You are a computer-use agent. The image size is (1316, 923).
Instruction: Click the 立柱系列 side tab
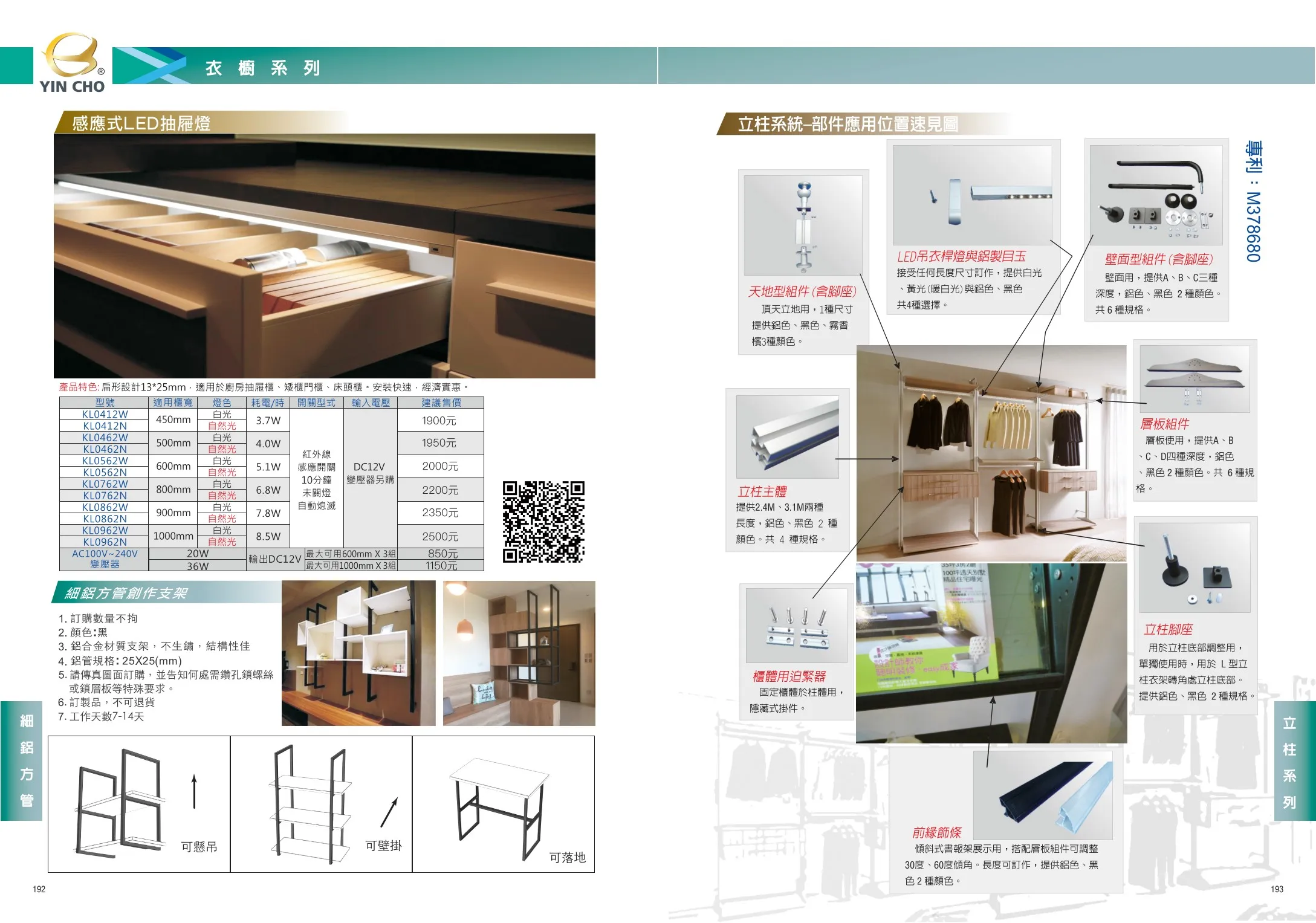click(1294, 762)
